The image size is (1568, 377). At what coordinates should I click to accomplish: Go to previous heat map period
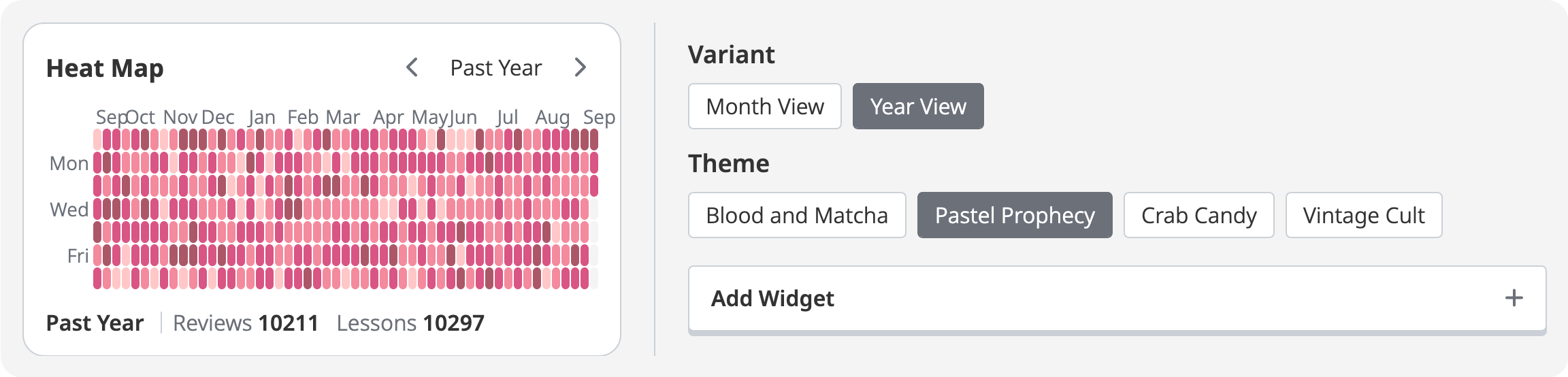pos(412,67)
